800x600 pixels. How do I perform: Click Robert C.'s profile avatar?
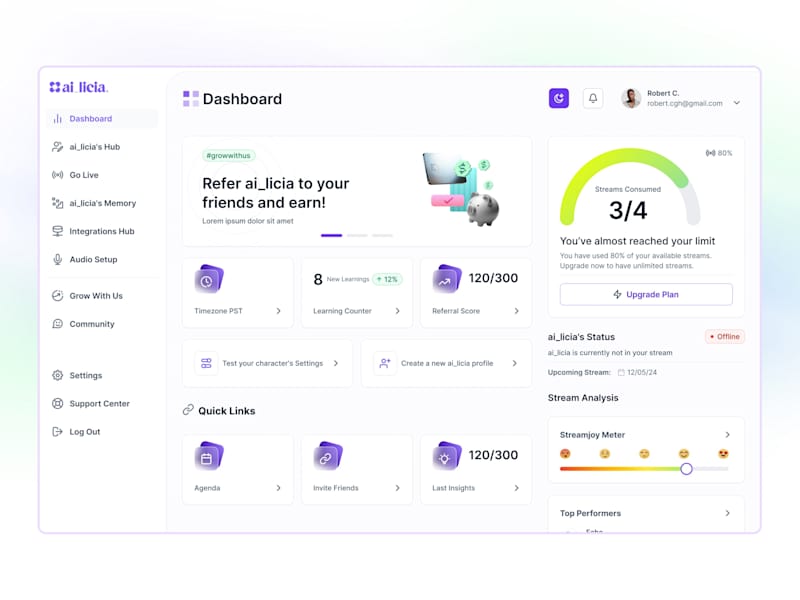pos(631,98)
